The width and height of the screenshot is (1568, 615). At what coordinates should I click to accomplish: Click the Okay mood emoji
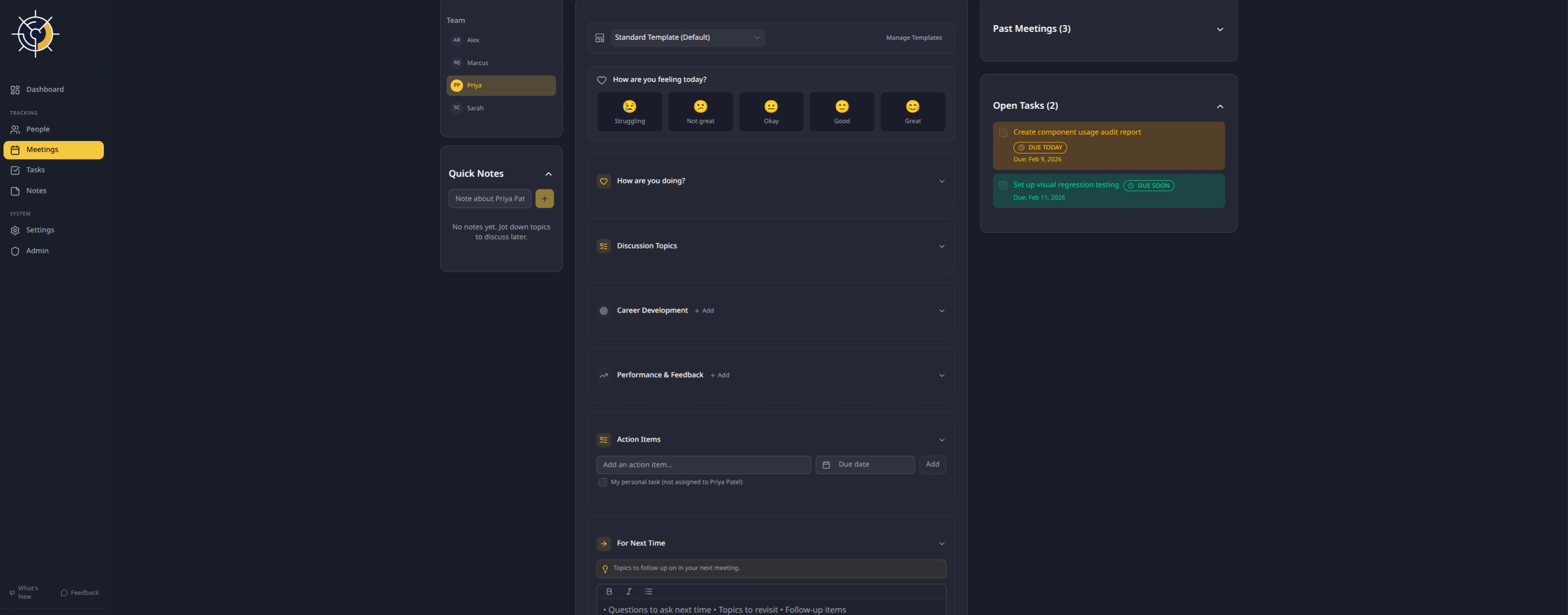771,111
